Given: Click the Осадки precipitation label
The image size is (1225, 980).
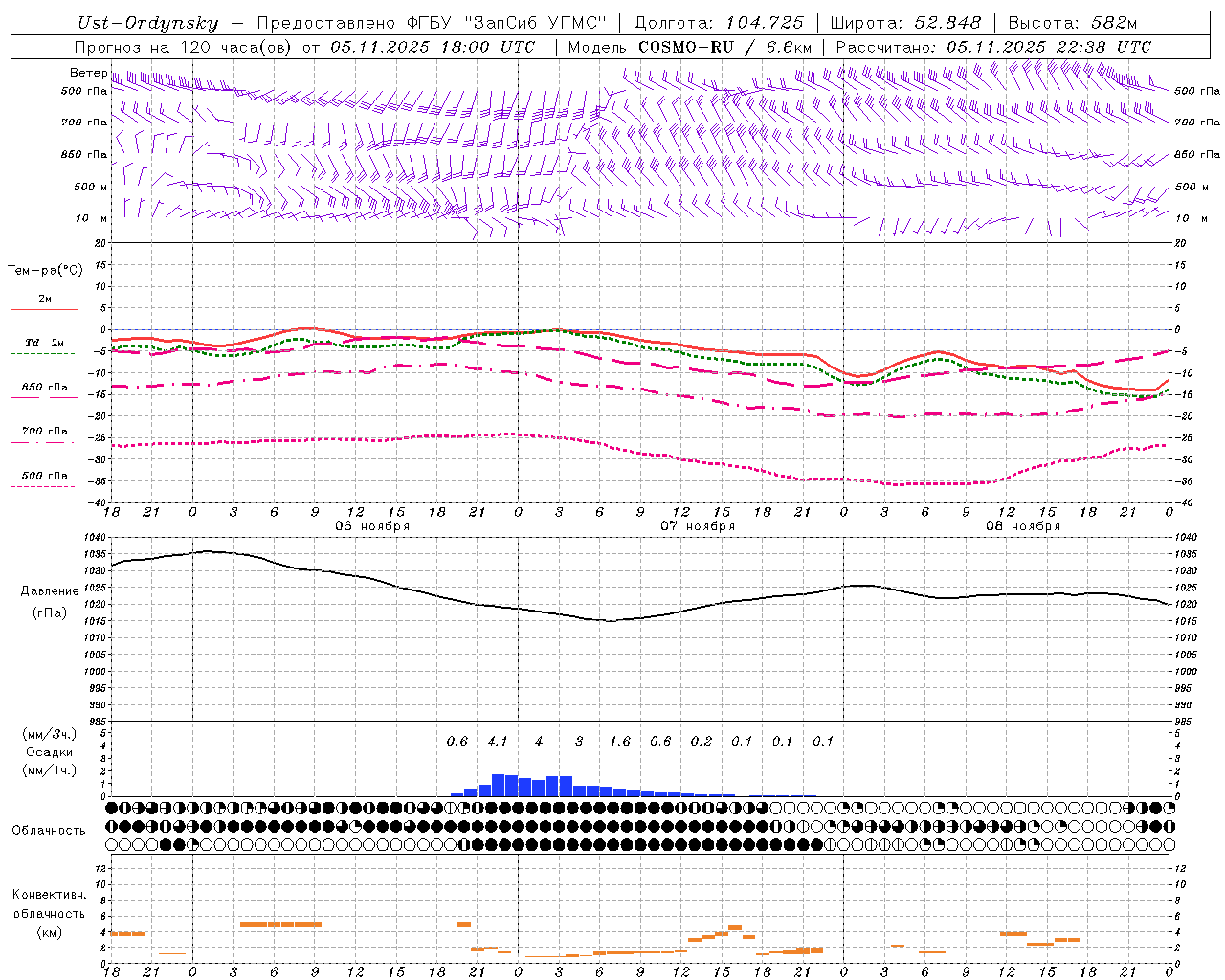Looking at the screenshot, I should click(x=50, y=752).
